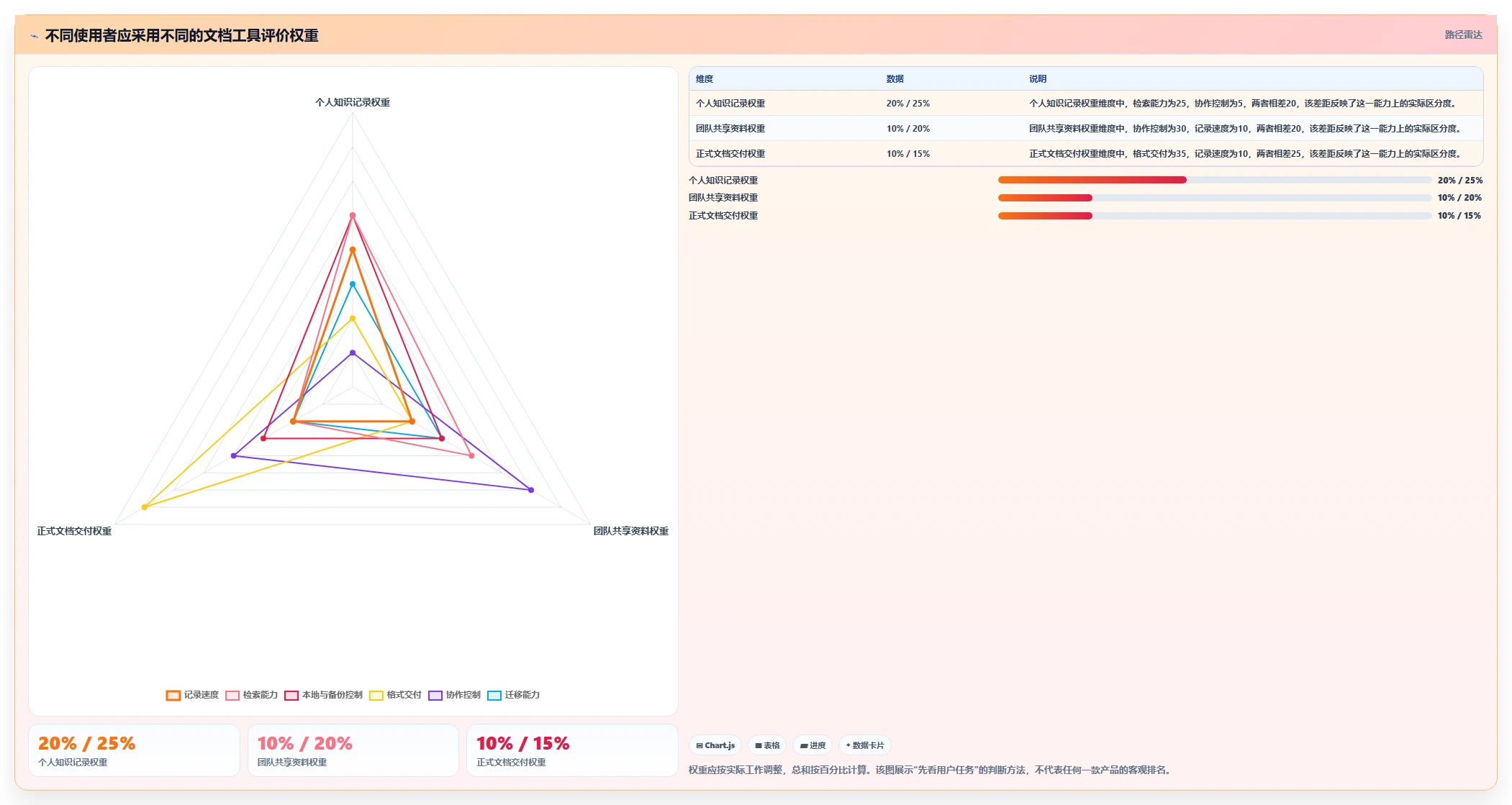Screen dimensions: 1512x805
Task: Click the footnote text starting 权重应按实际工作调整
Action: click(931, 770)
